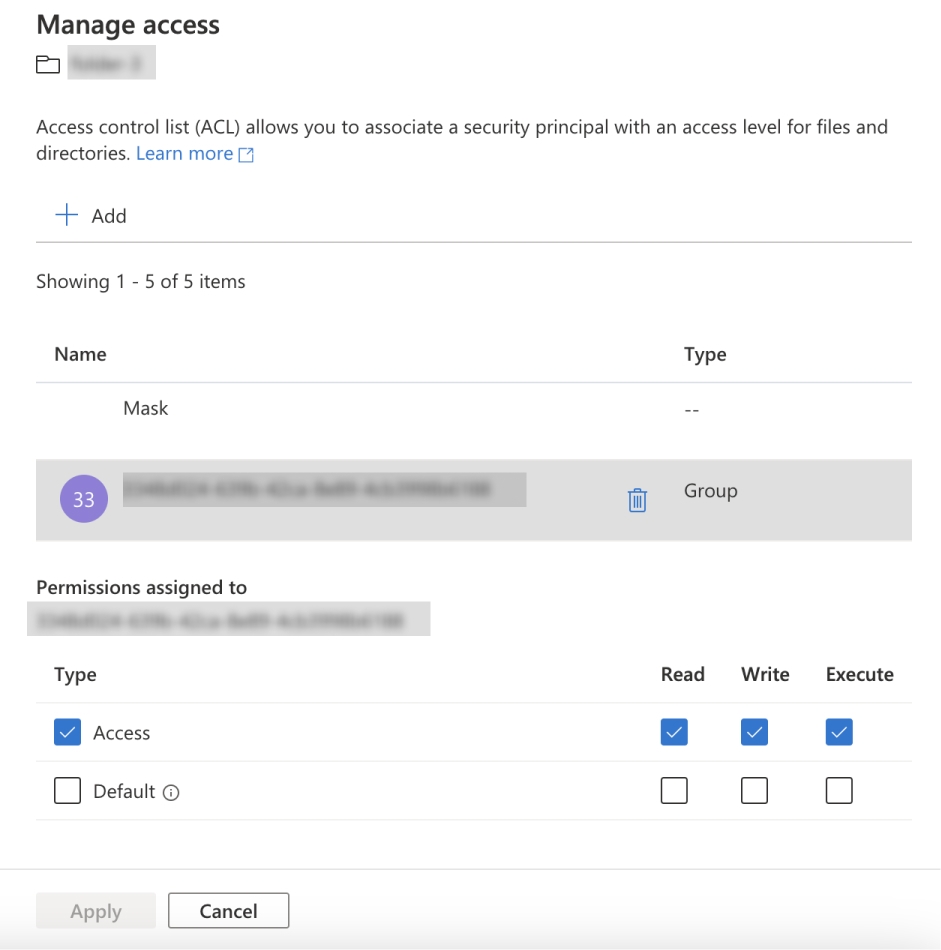Sort by the Name column header
Image resolution: width=941 pixels, height=950 pixels.
80,354
